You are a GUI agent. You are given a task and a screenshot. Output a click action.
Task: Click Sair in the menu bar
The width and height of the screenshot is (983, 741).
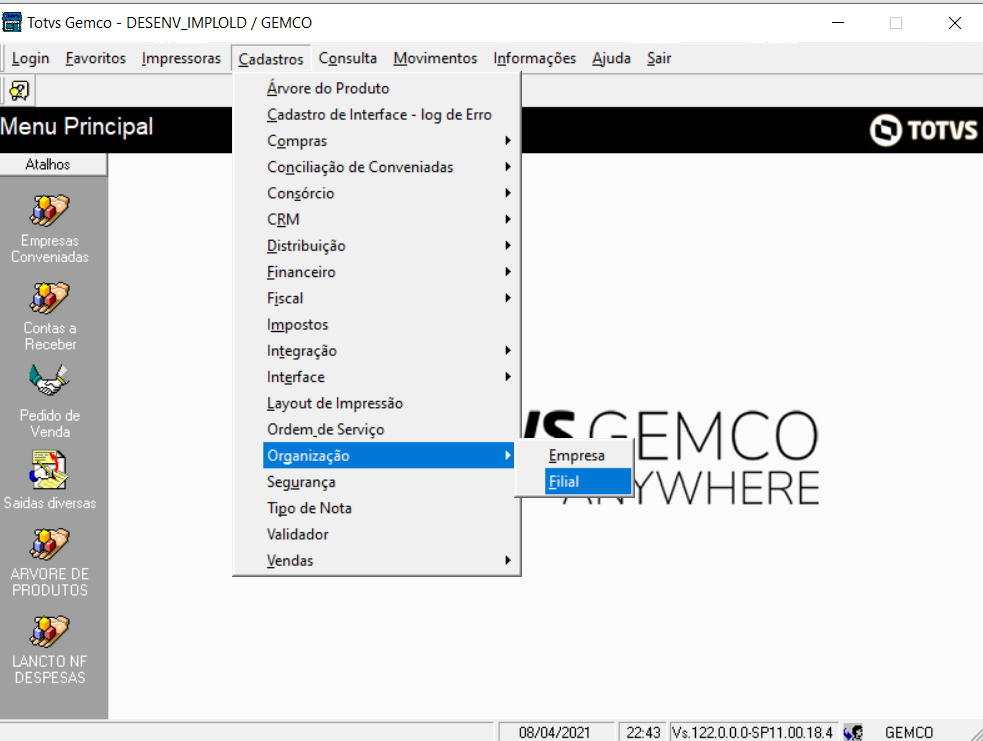click(x=659, y=58)
